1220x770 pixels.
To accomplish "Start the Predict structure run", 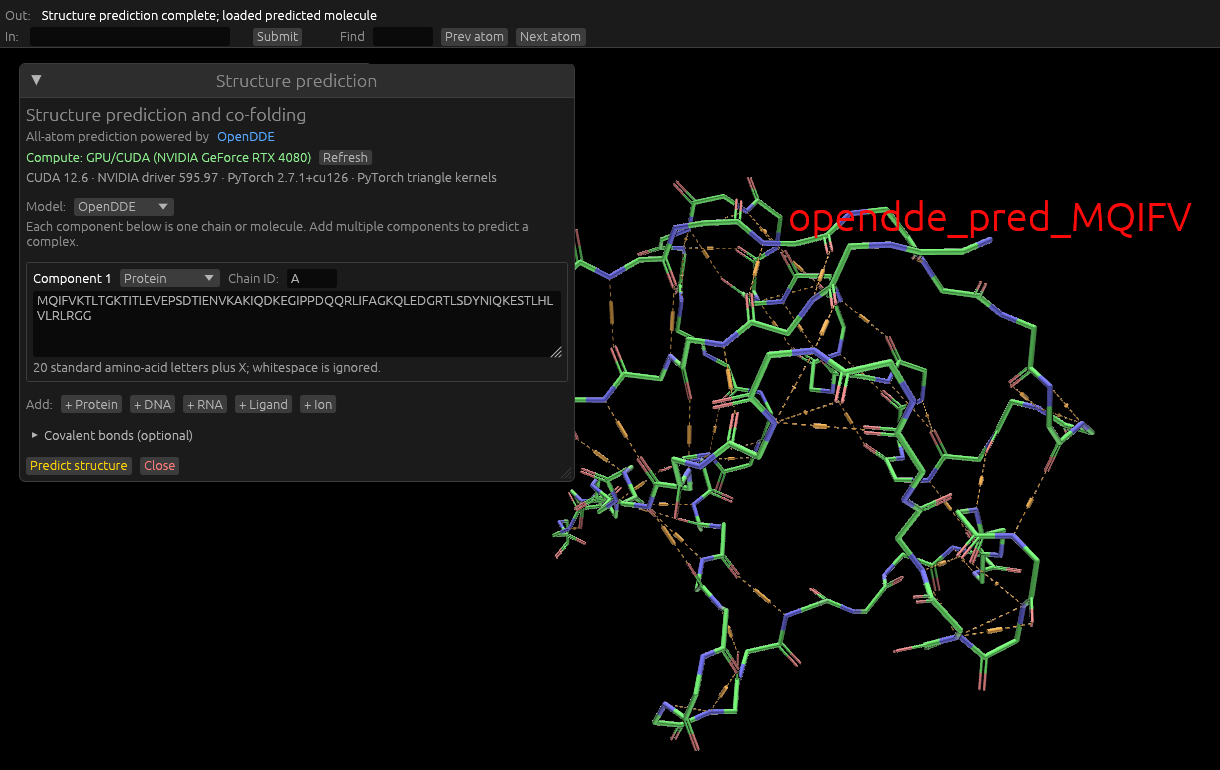I will coord(79,466).
